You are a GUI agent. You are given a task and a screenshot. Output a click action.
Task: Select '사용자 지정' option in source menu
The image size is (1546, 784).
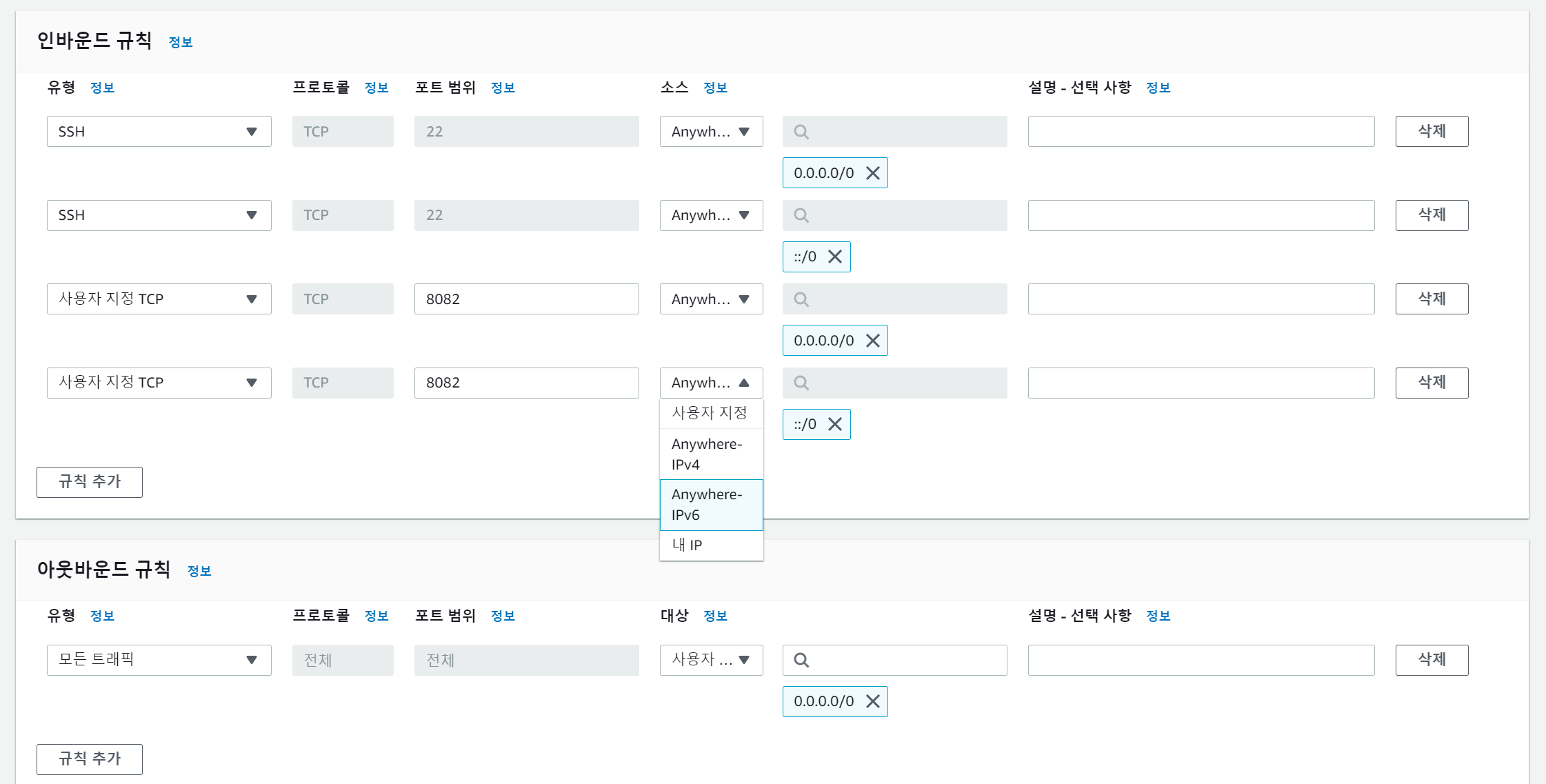click(711, 413)
